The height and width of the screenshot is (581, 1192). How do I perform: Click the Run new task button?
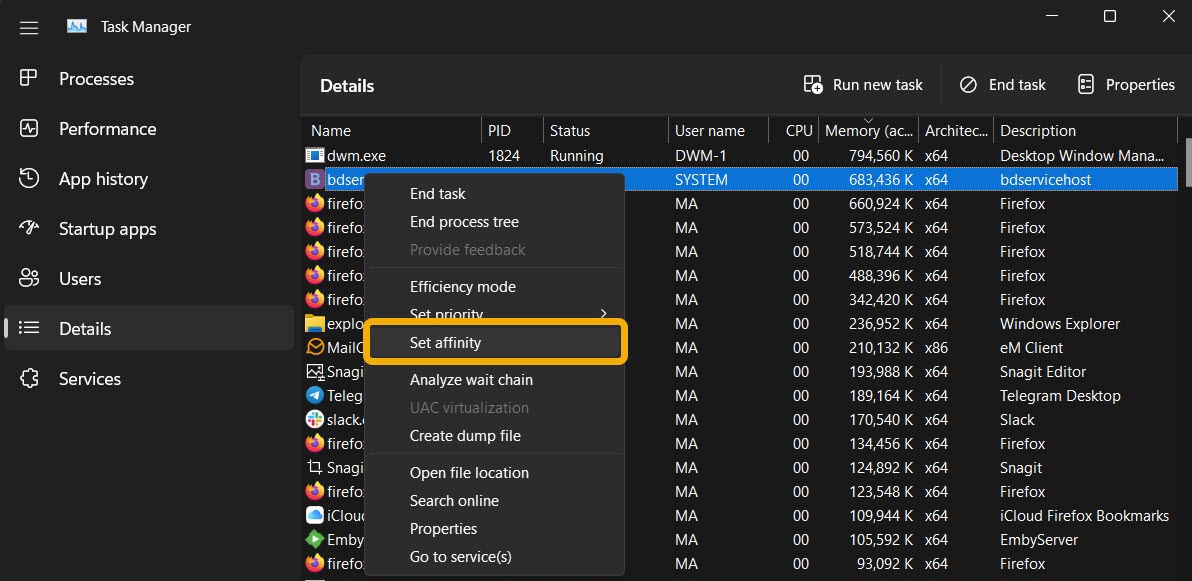[862, 84]
